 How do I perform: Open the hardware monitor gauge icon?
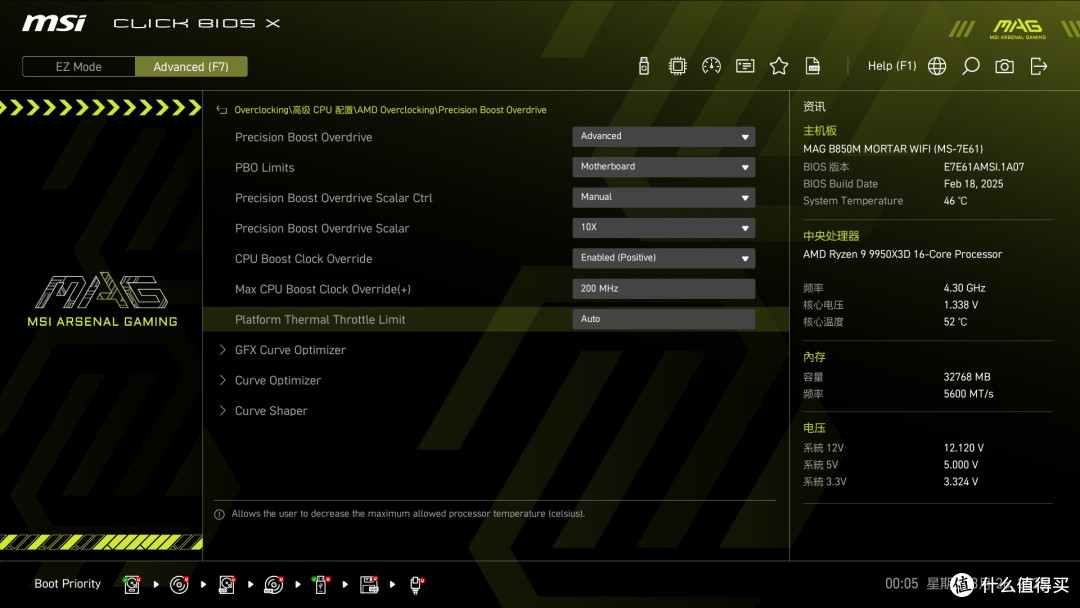coord(712,66)
